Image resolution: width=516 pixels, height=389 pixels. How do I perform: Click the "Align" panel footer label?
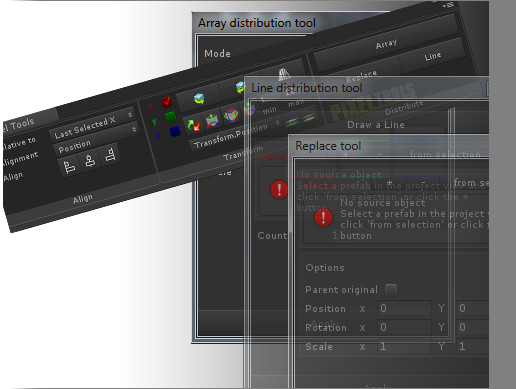pos(83,199)
